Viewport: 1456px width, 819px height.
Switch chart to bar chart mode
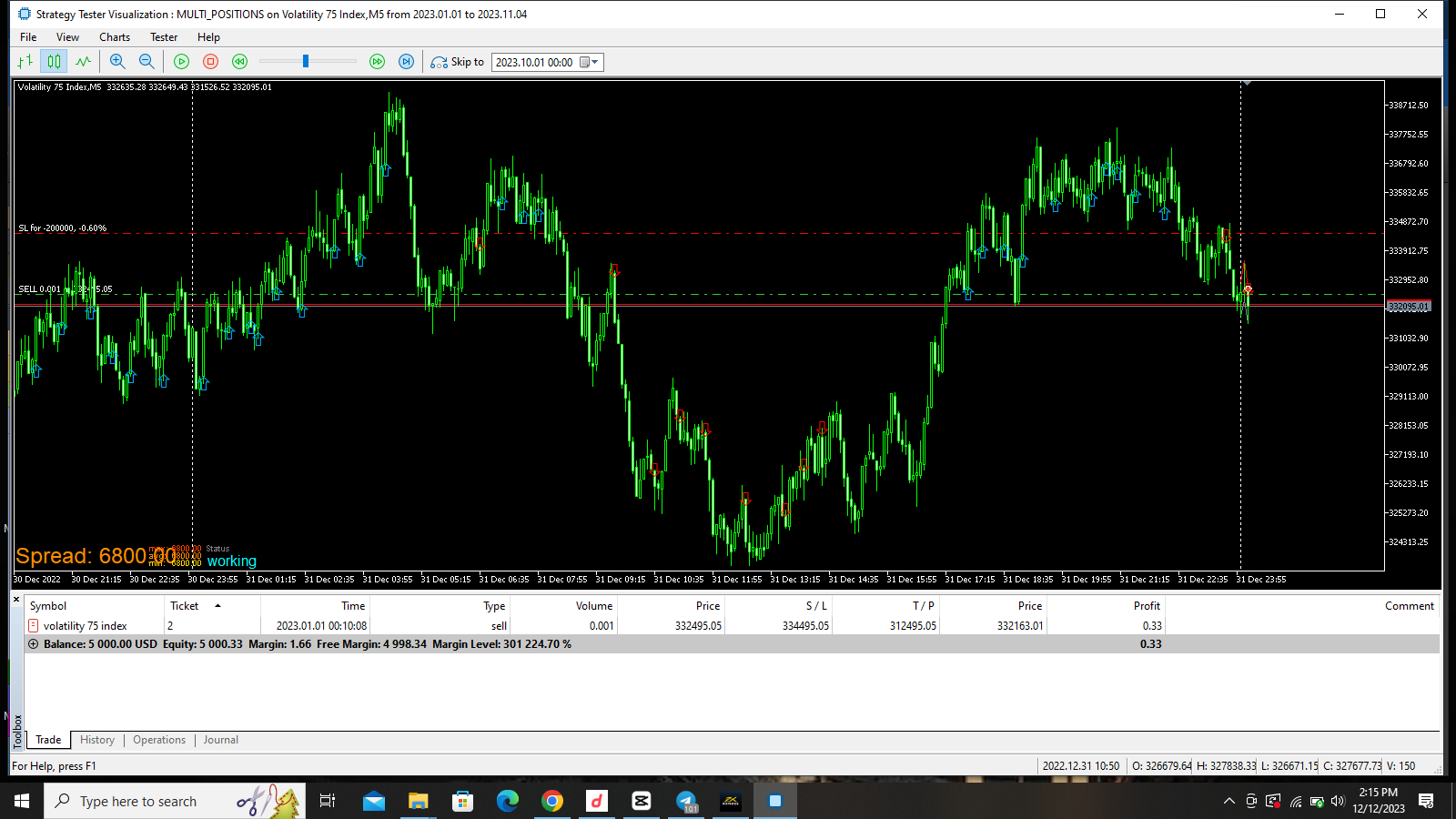[25, 62]
